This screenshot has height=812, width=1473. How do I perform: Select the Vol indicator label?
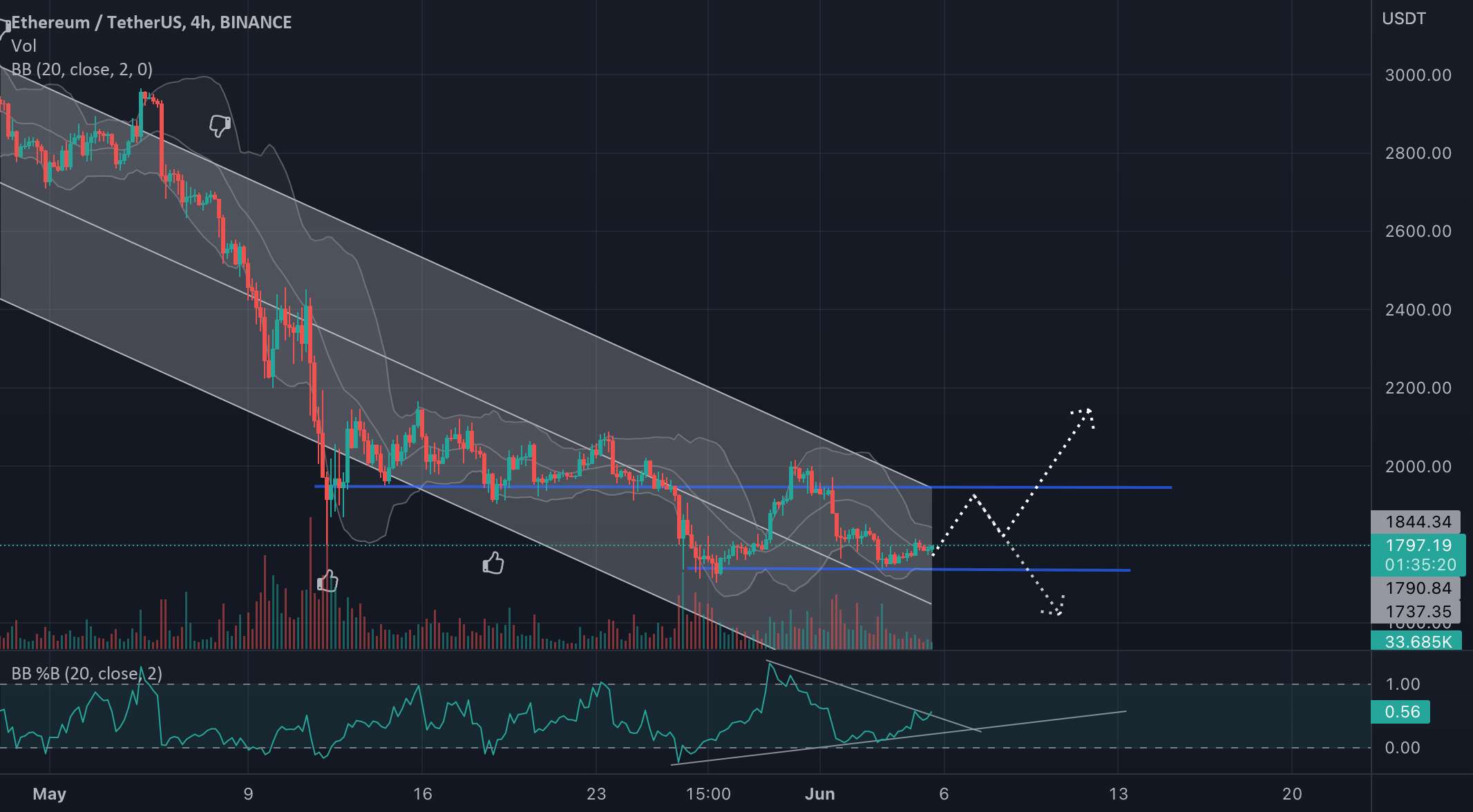pos(23,46)
